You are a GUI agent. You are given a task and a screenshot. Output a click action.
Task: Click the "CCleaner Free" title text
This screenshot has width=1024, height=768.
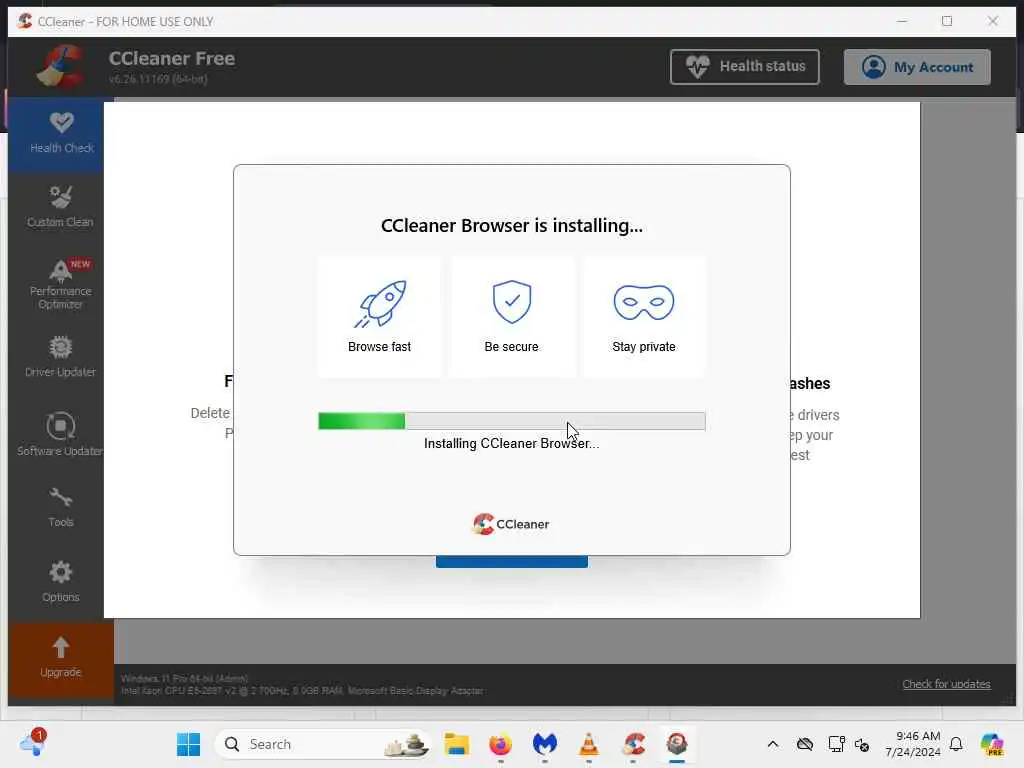pos(172,59)
